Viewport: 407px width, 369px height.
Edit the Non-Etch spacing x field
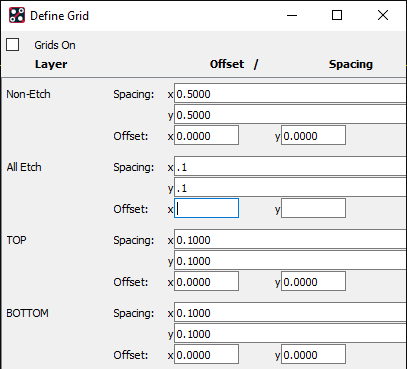[x=290, y=94]
